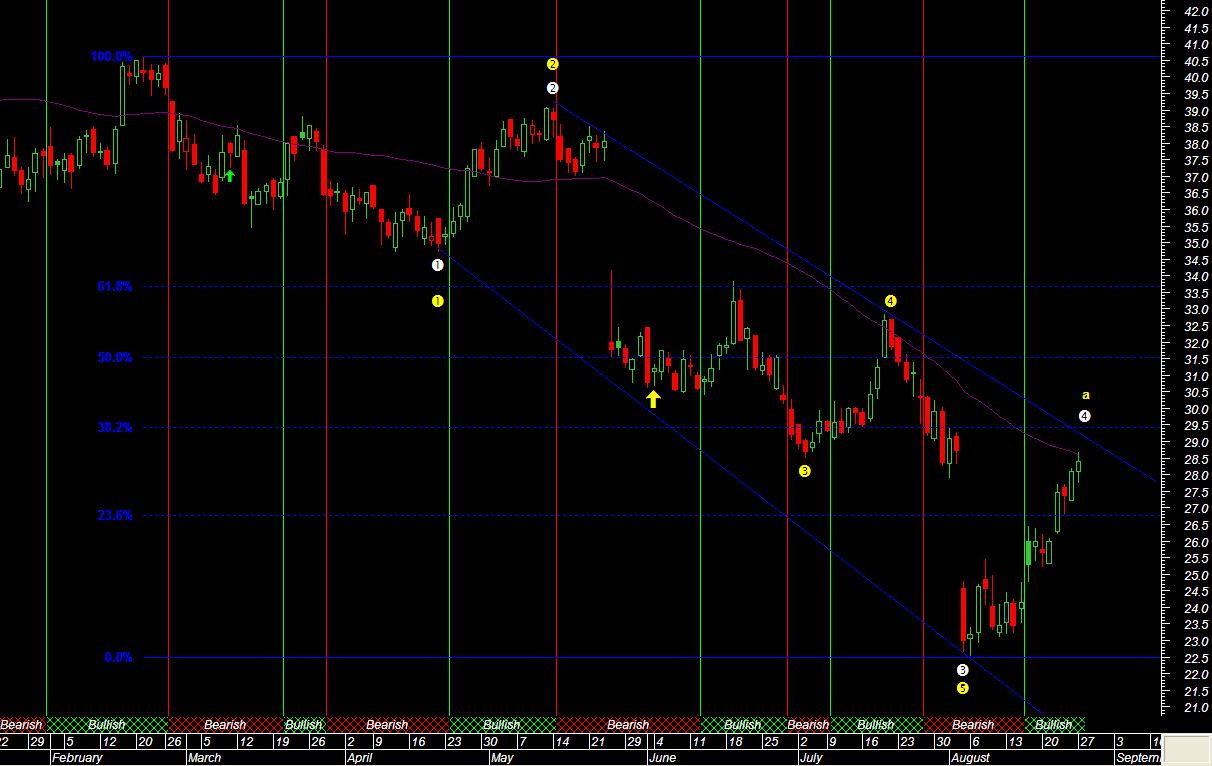Image resolution: width=1212 pixels, height=766 pixels.
Task: Click the 22.5 price on the right scale
Action: [x=1196, y=658]
